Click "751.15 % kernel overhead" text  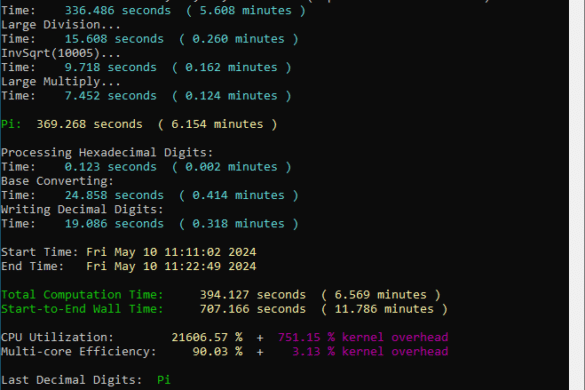click(363, 337)
